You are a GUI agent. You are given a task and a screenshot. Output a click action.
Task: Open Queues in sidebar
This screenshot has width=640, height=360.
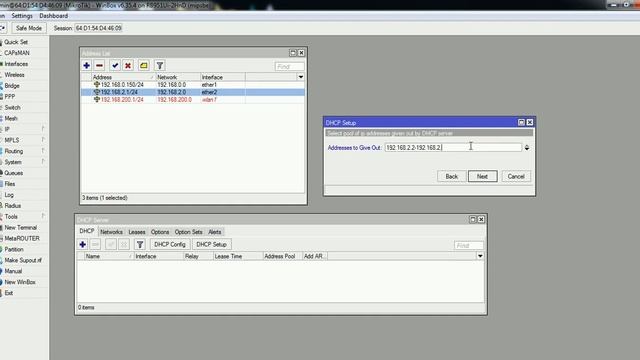(x=13, y=173)
